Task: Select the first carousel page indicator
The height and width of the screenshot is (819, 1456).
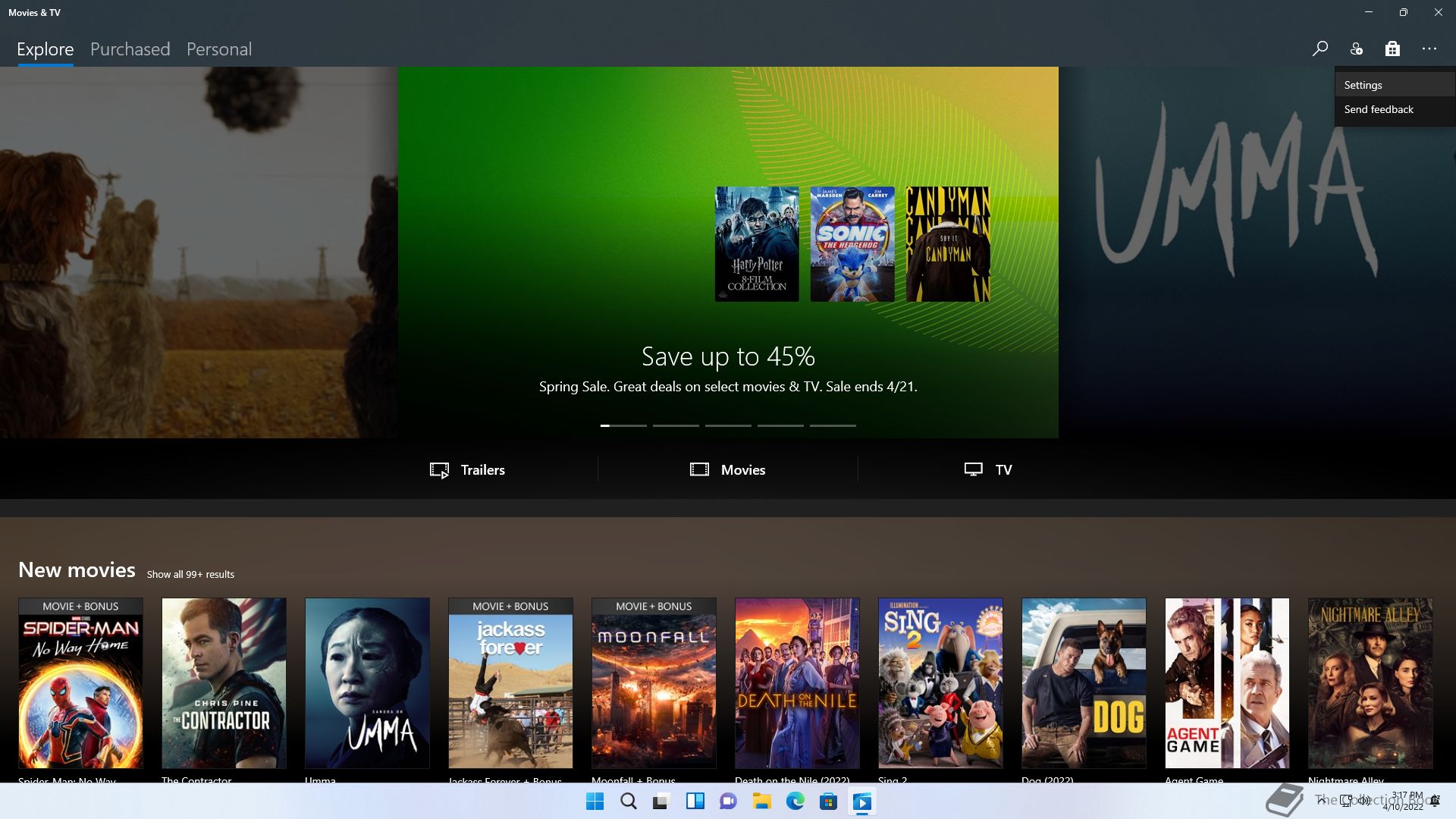Action: [623, 425]
